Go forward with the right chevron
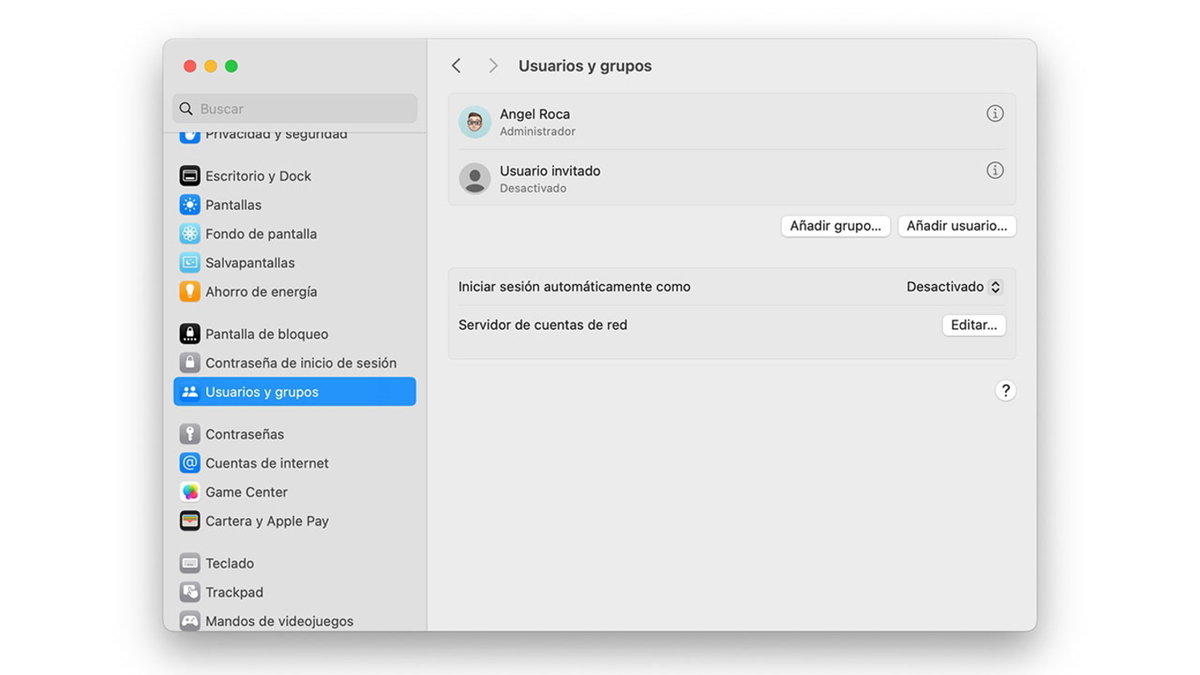The width and height of the screenshot is (1200, 675). pyautogui.click(x=493, y=66)
